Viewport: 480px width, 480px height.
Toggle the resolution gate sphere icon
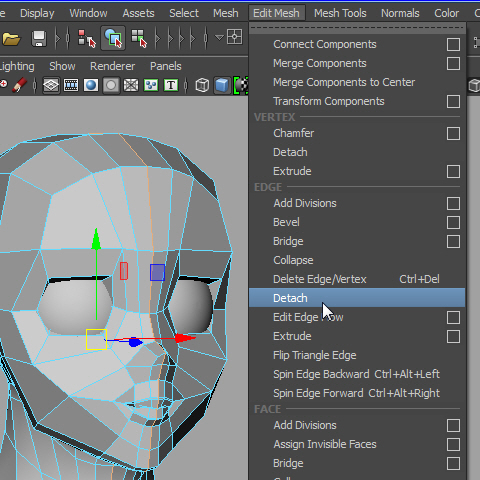[x=91, y=85]
